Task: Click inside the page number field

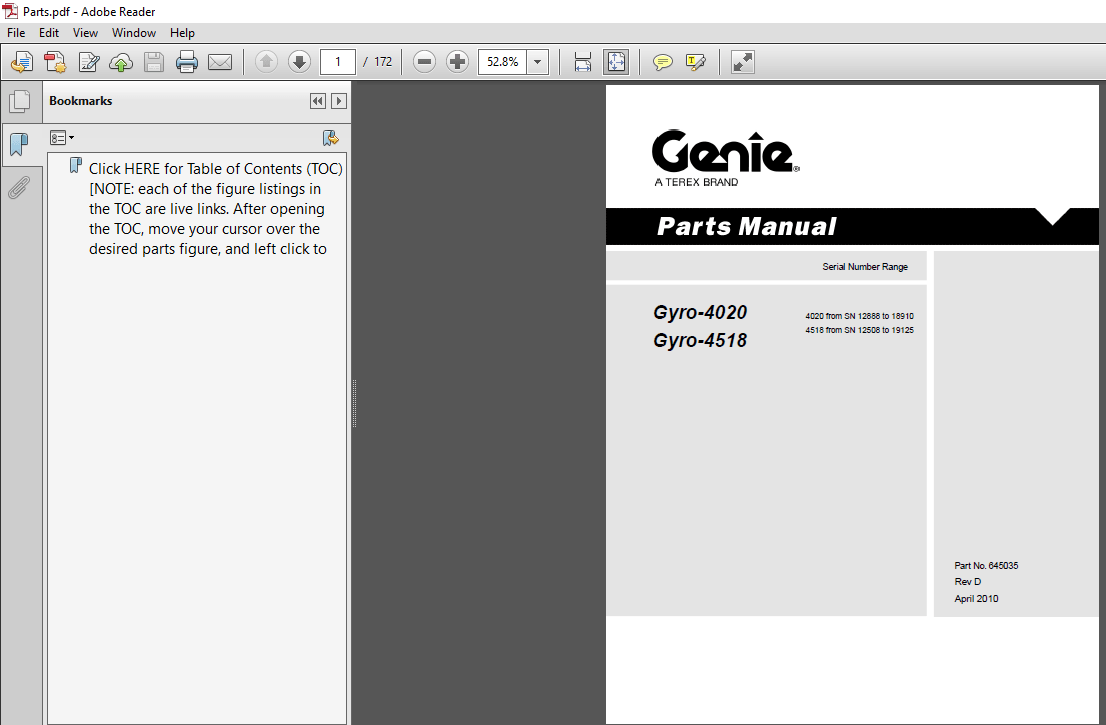Action: 337,61
